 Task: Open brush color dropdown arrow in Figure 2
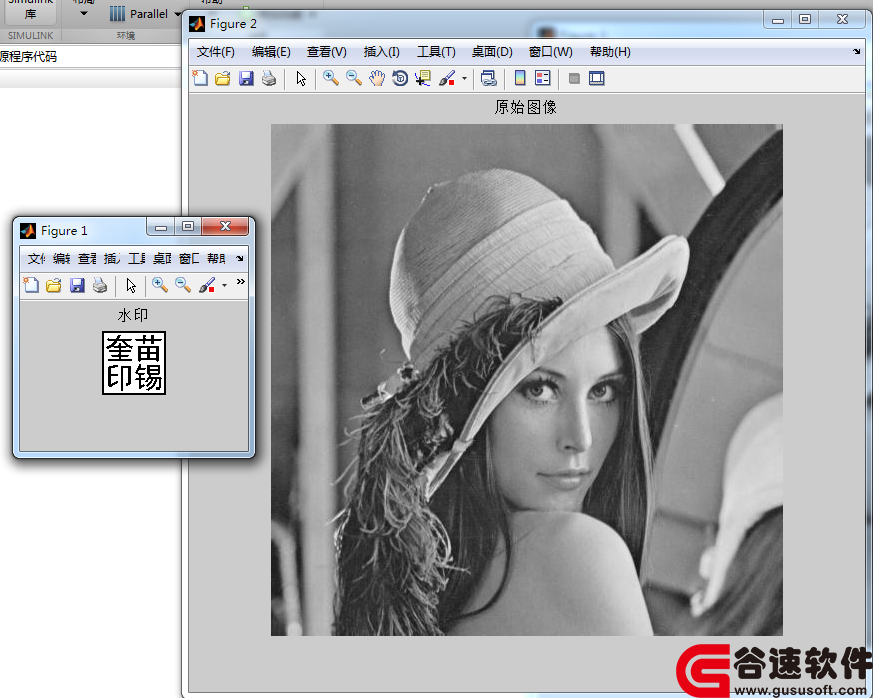tap(464, 78)
